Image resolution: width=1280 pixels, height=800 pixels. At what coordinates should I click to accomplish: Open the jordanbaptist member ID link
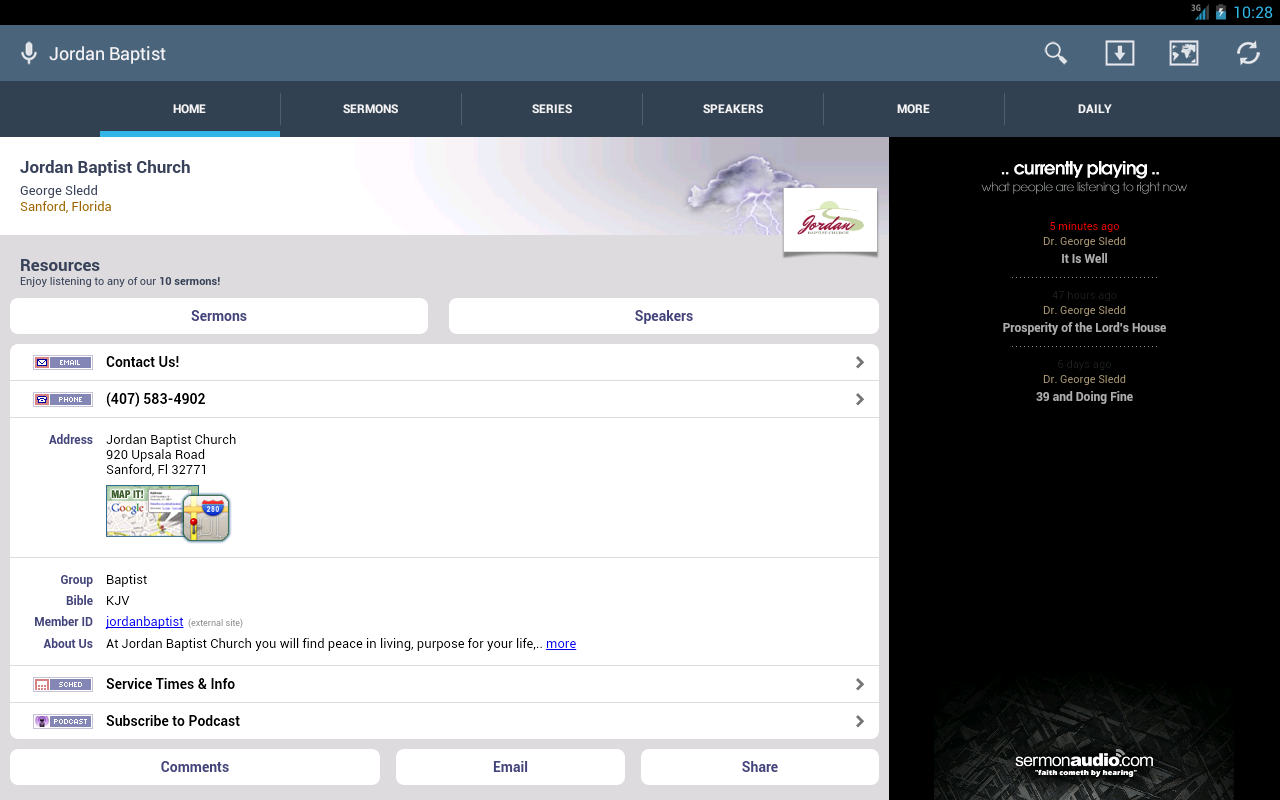[145, 622]
